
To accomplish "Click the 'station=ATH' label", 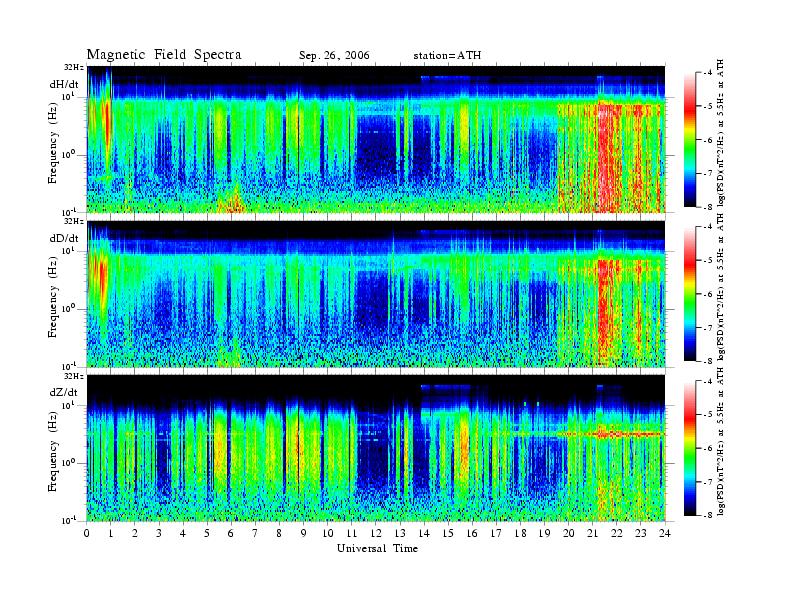I will (447, 56).
